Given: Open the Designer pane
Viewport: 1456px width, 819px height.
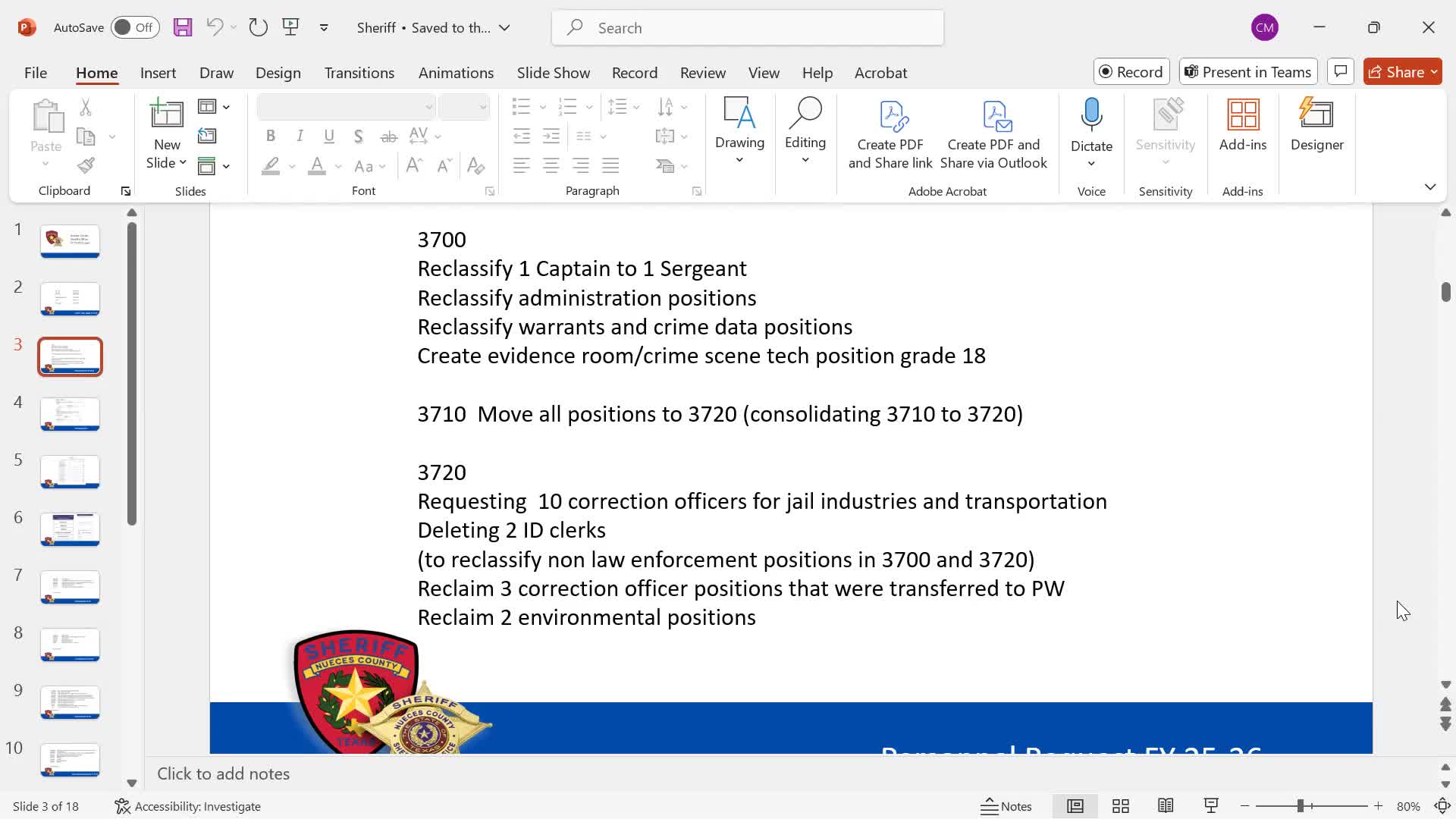Looking at the screenshot, I should (x=1316, y=125).
